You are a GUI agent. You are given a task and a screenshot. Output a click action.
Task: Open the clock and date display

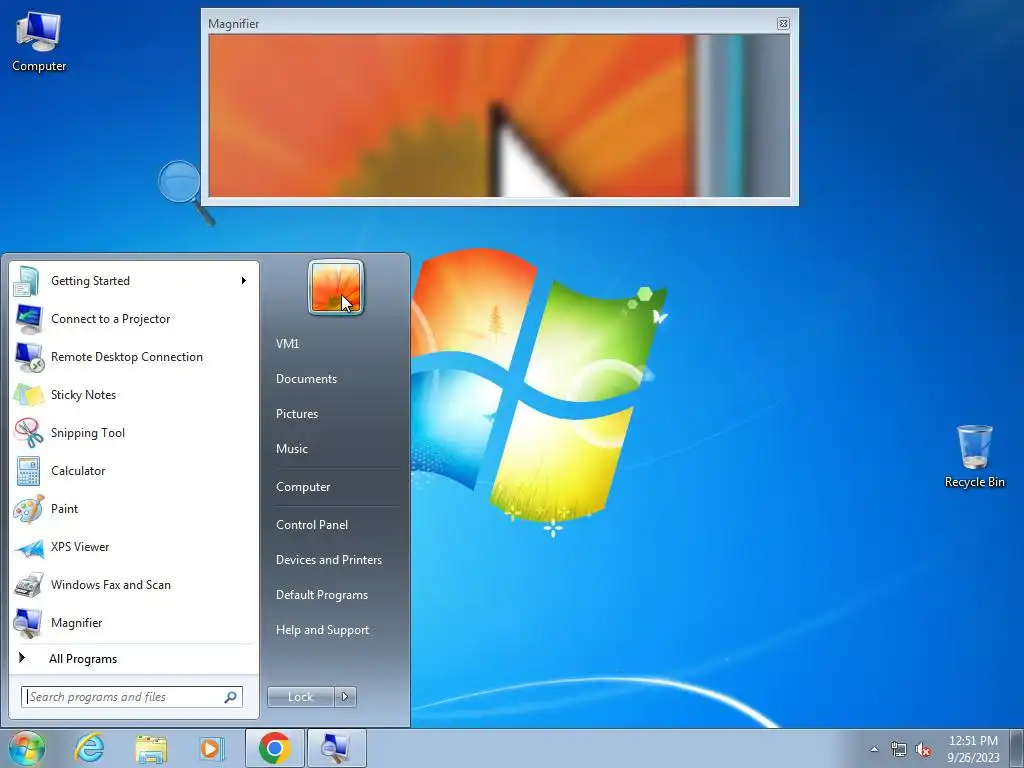(x=973, y=749)
